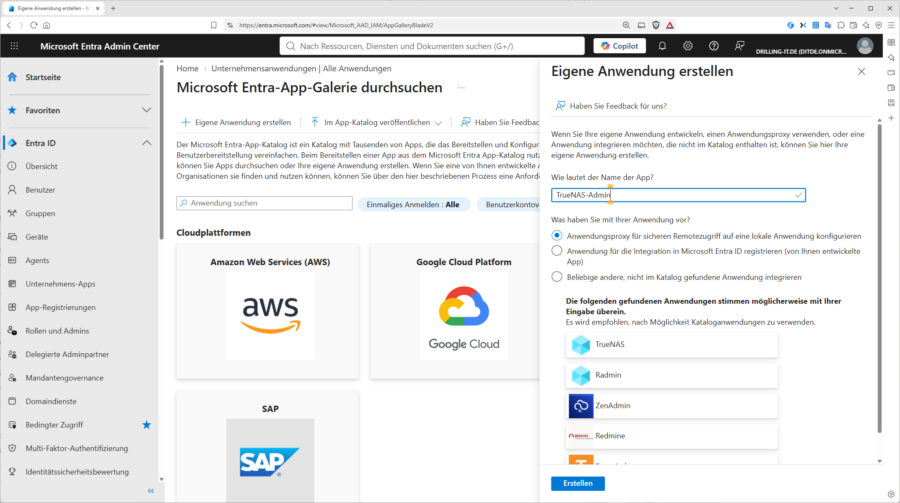Click the App-Registrierungen sidebar icon
This screenshot has width=900, height=503.
[x=12, y=307]
